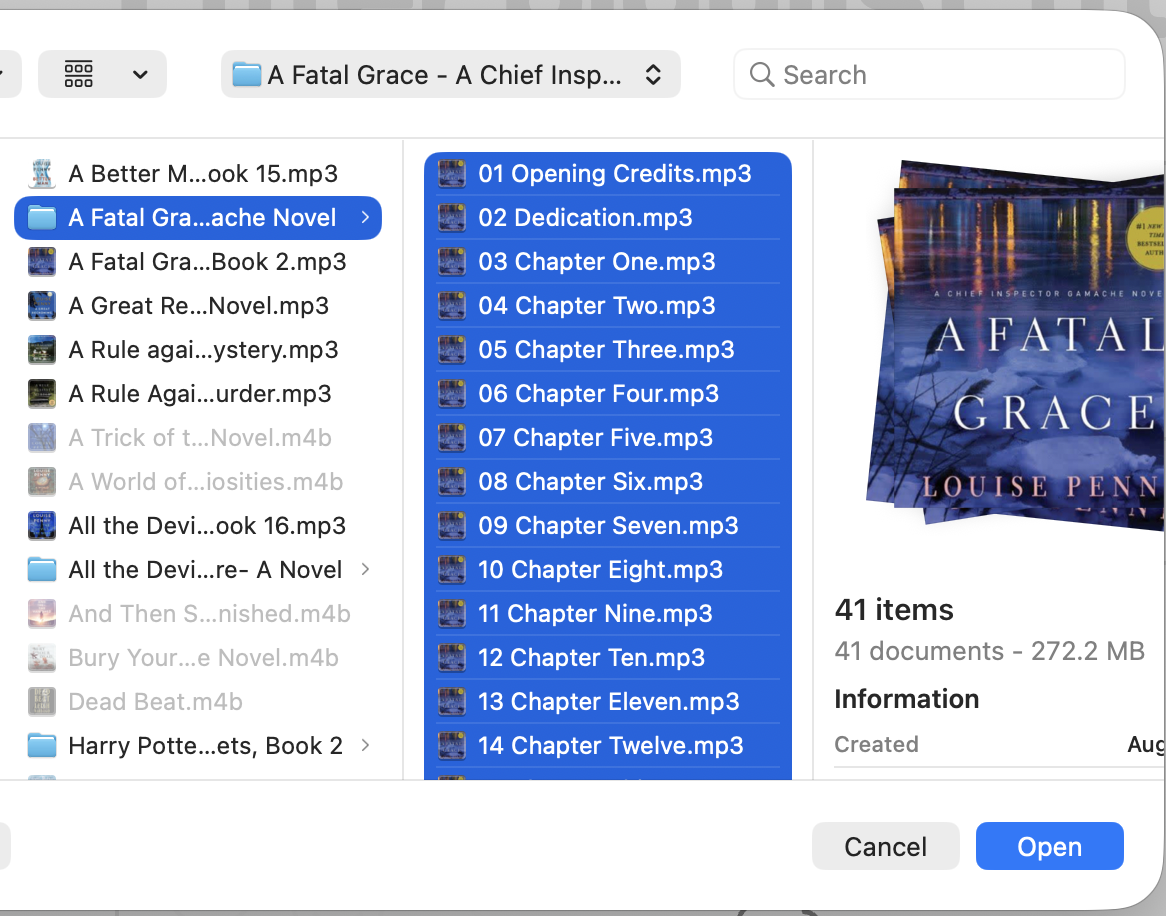Select '13 Chapter Eleven.mp3'
1166x916 pixels.
(608, 701)
